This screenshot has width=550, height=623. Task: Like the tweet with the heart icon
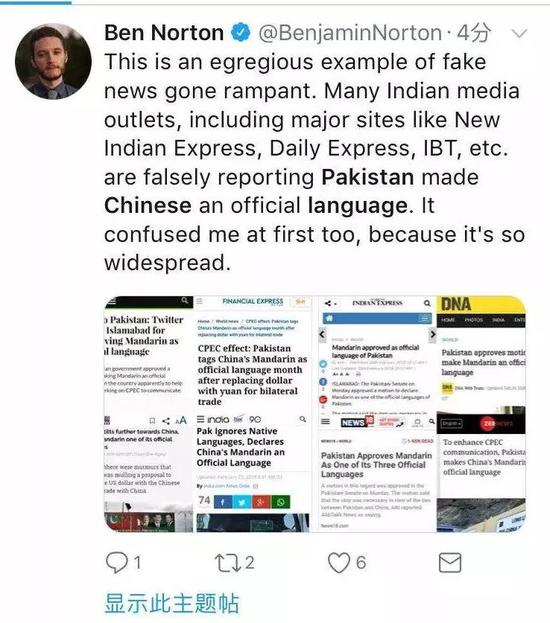coord(339,563)
